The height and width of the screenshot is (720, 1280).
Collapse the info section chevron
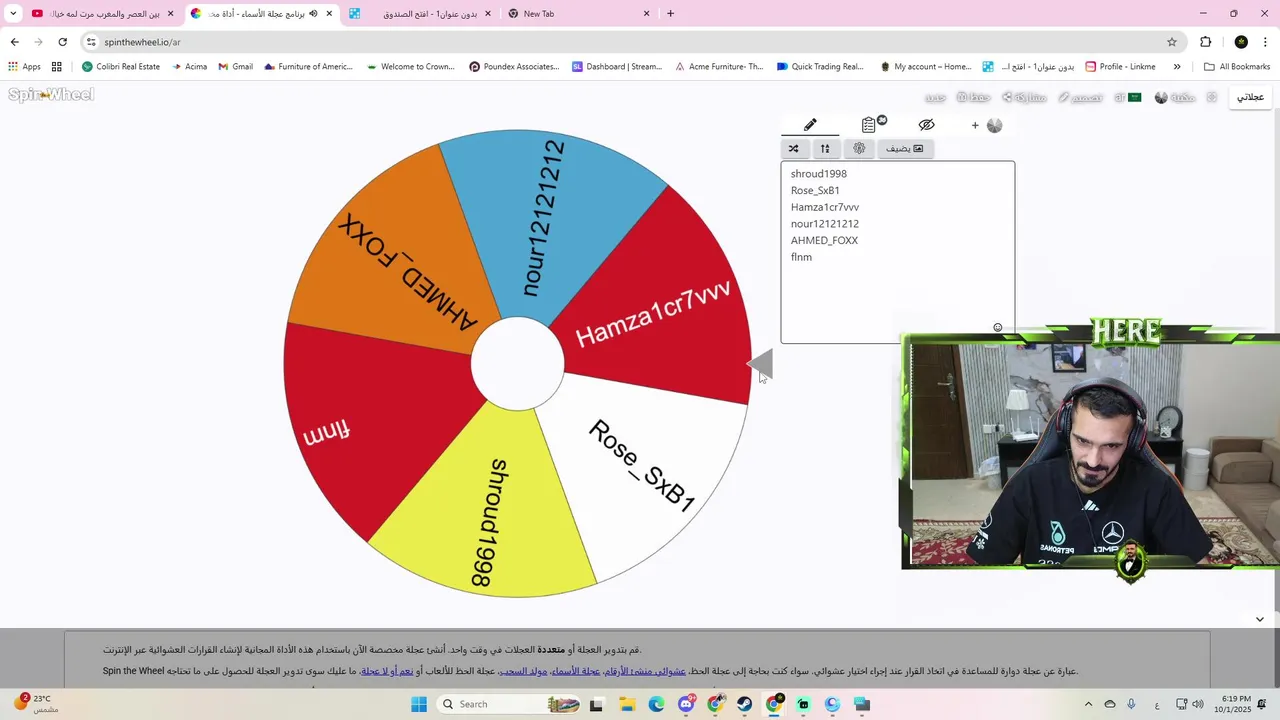pyautogui.click(x=1259, y=619)
